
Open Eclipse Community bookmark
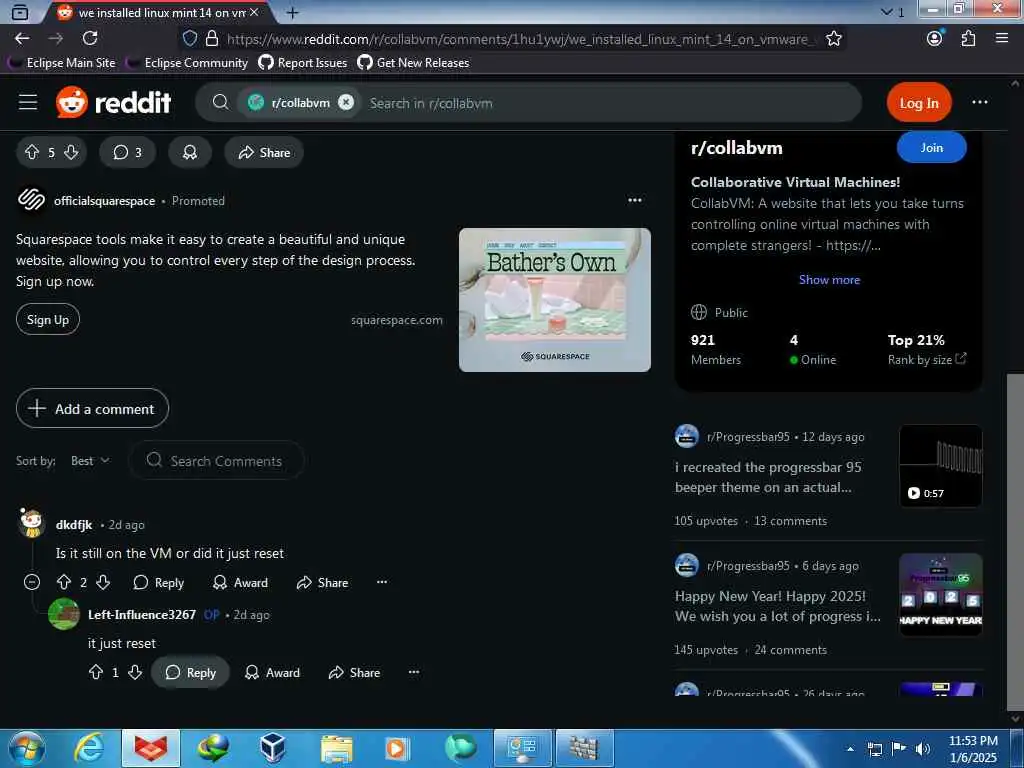pyautogui.click(x=188, y=63)
